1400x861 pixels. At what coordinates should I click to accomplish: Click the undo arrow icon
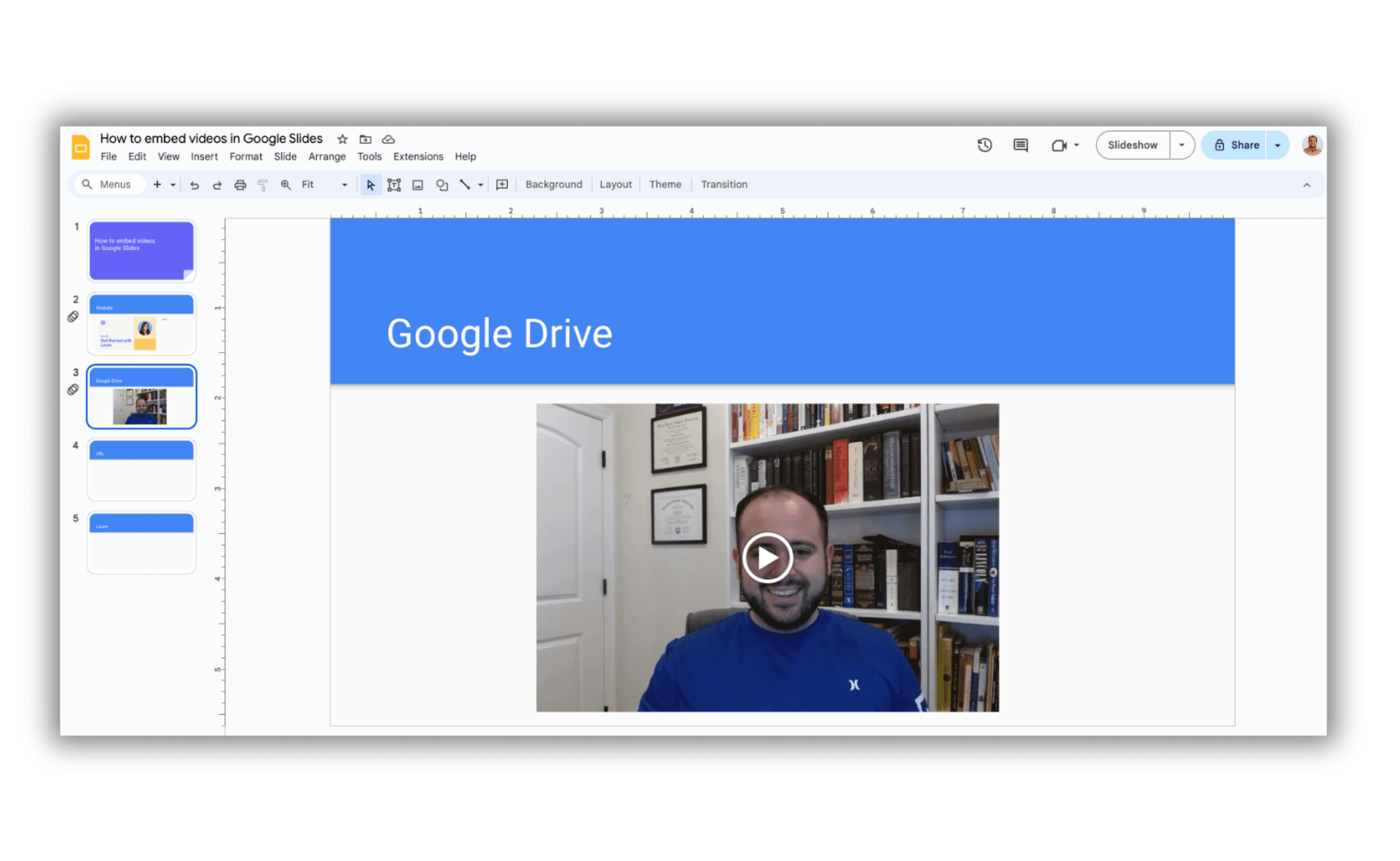[194, 185]
